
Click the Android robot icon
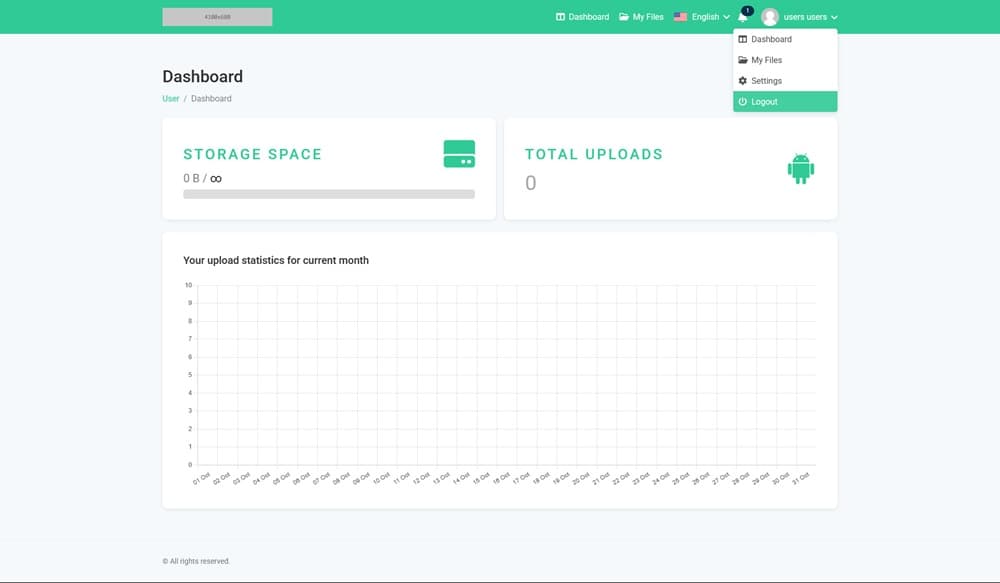tap(801, 168)
